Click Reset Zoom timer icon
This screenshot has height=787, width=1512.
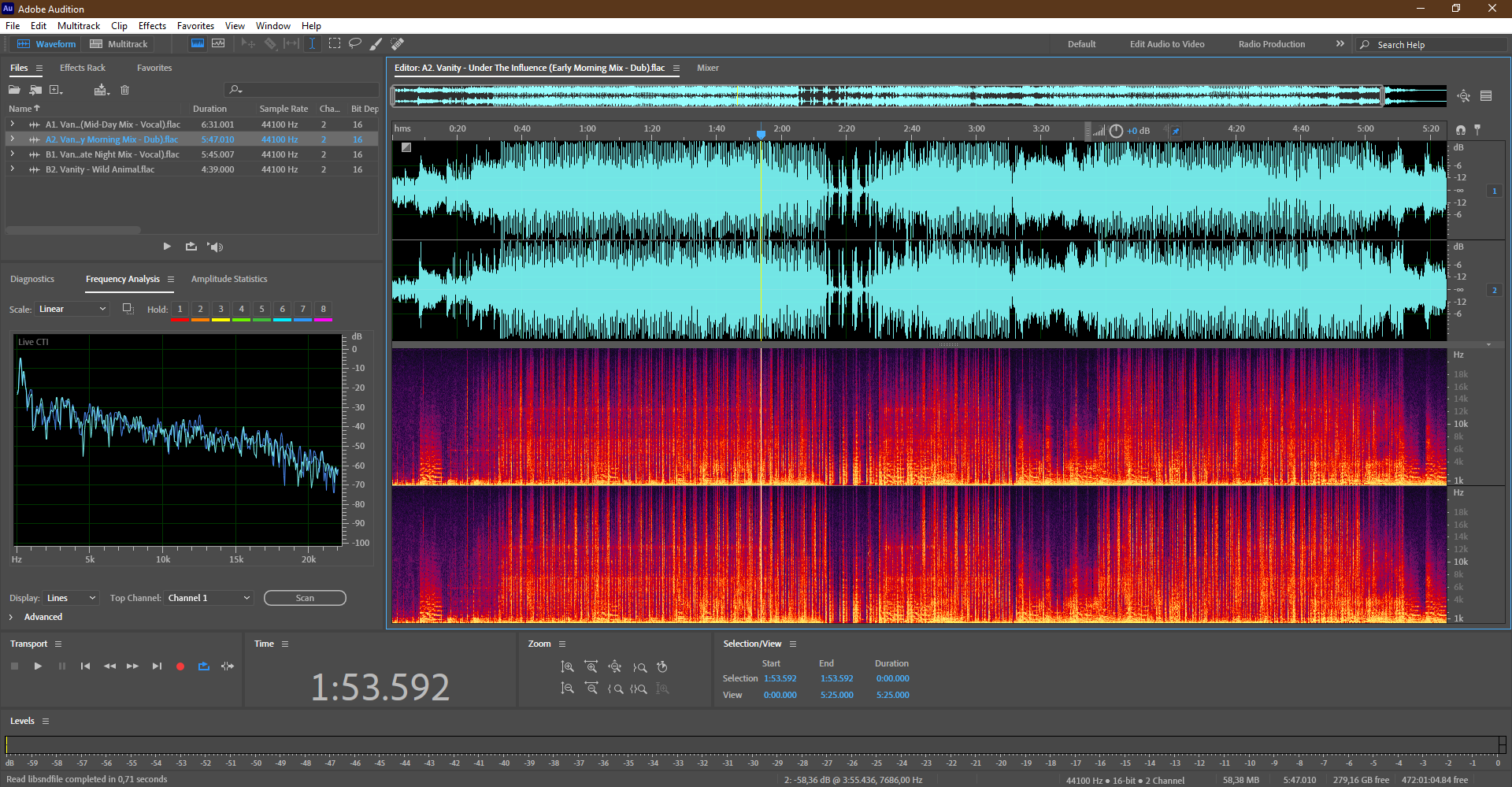click(662, 667)
